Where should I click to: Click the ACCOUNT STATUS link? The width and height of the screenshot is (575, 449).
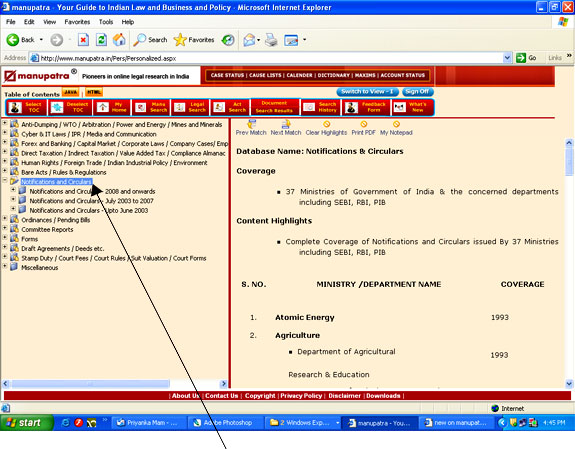click(x=403, y=75)
